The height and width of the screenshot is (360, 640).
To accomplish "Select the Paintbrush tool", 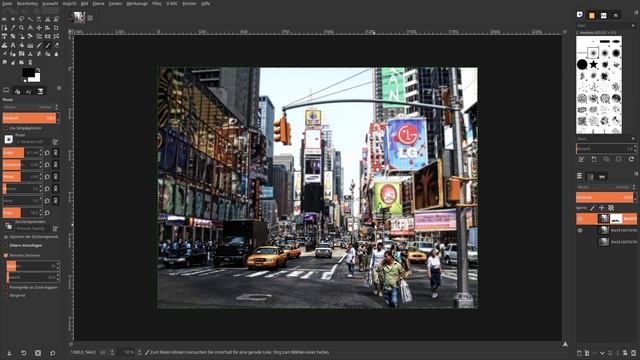I will (48, 45).
